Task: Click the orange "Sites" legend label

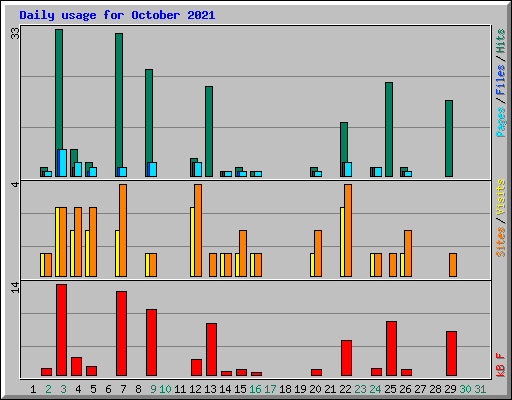Action: click(x=501, y=242)
